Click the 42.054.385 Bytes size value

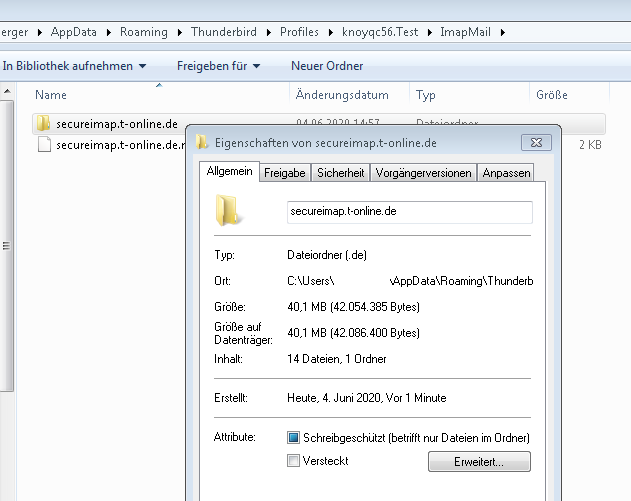[375, 307]
